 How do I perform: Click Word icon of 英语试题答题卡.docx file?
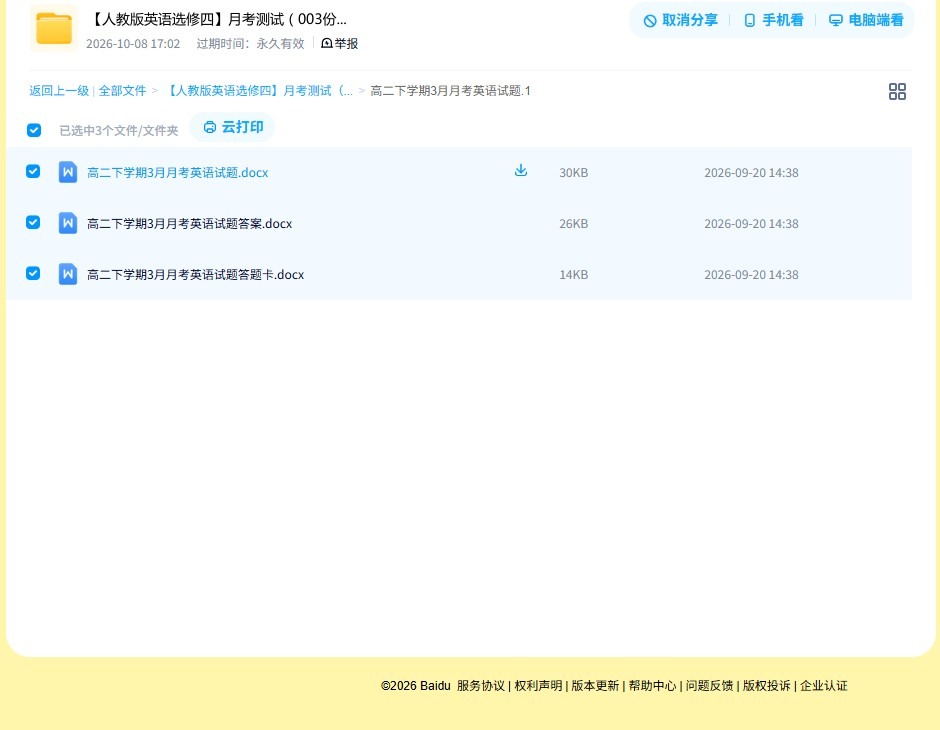[x=68, y=274]
